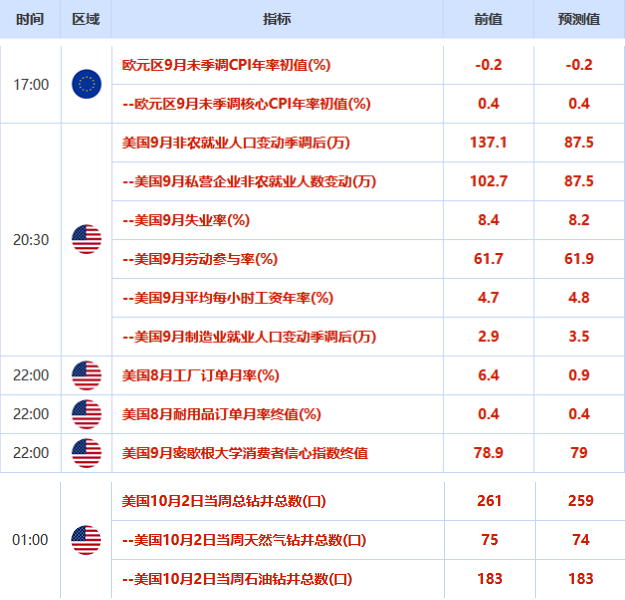Select the 前值 column header
Screen dimensions: 625x600
click(488, 19)
